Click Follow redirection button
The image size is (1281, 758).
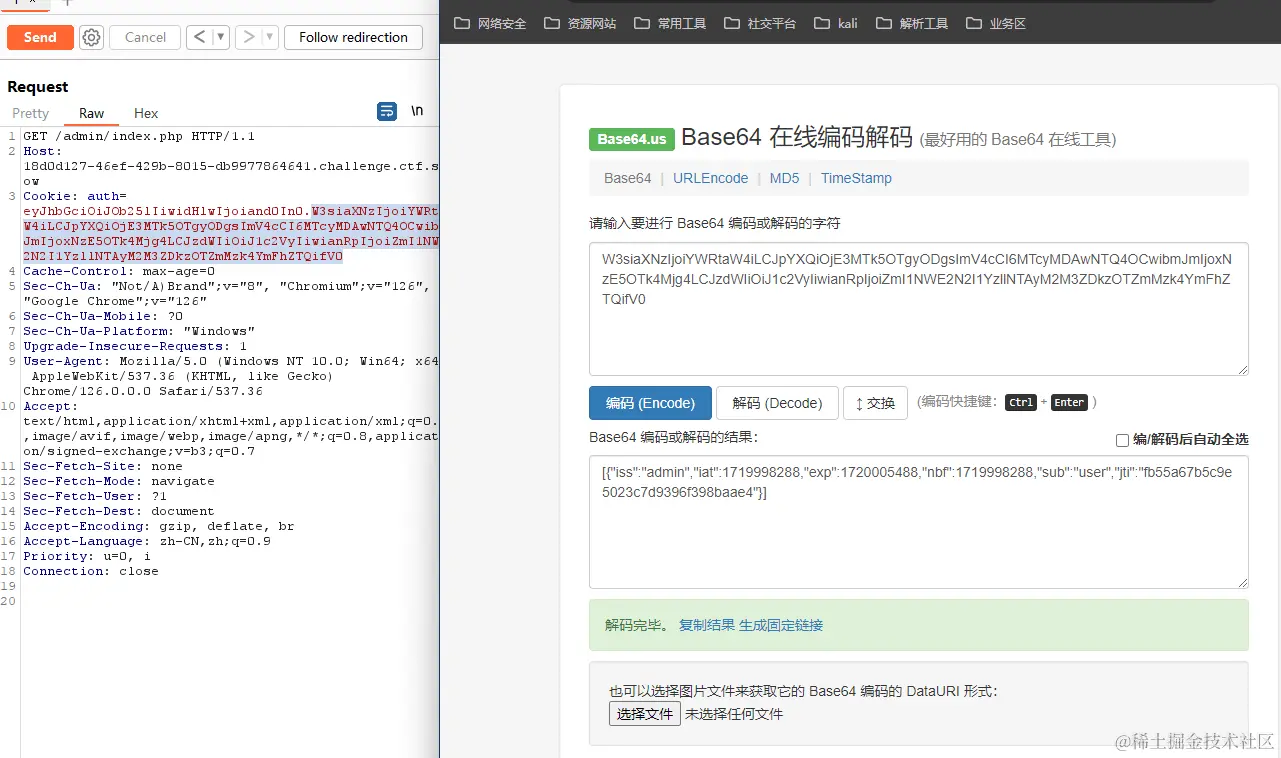click(353, 37)
